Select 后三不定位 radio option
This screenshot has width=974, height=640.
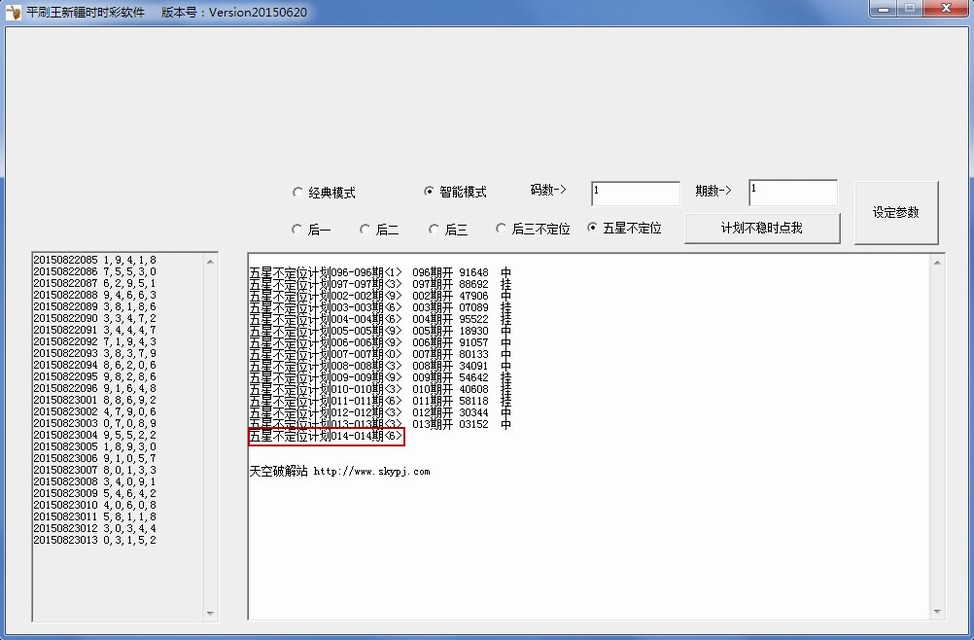click(x=502, y=229)
